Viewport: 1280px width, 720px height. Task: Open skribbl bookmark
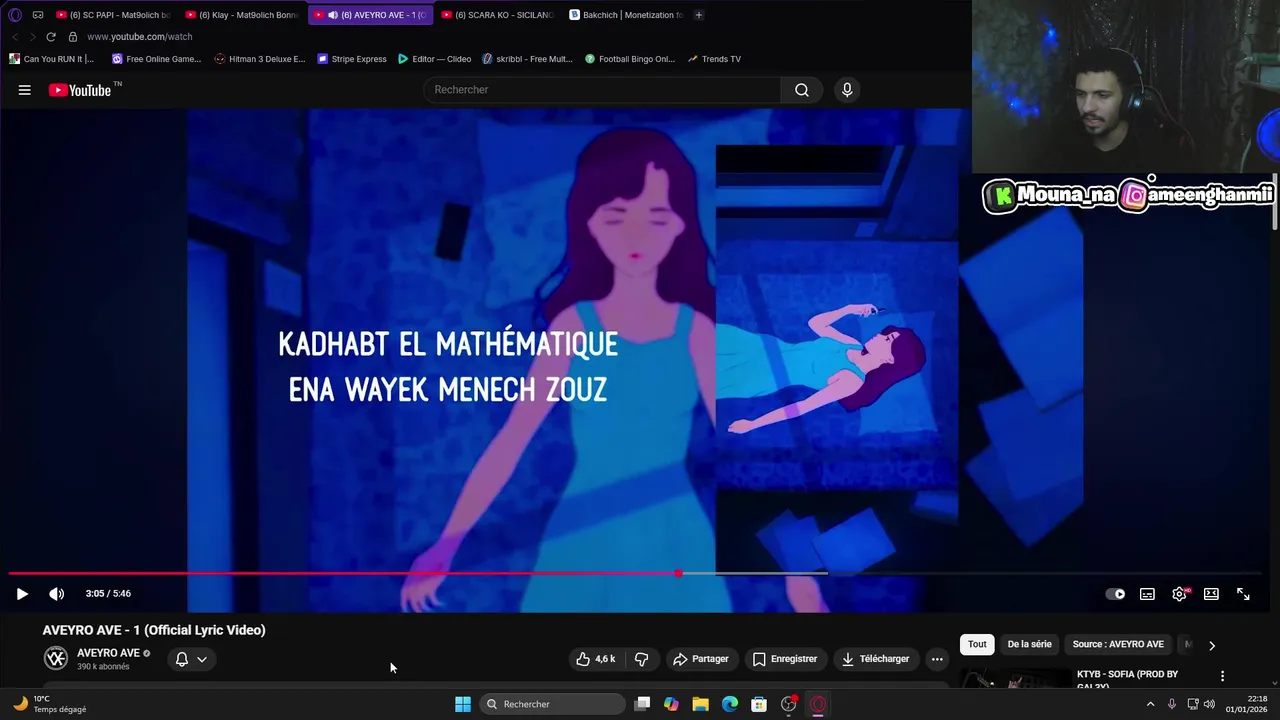pyautogui.click(x=527, y=59)
